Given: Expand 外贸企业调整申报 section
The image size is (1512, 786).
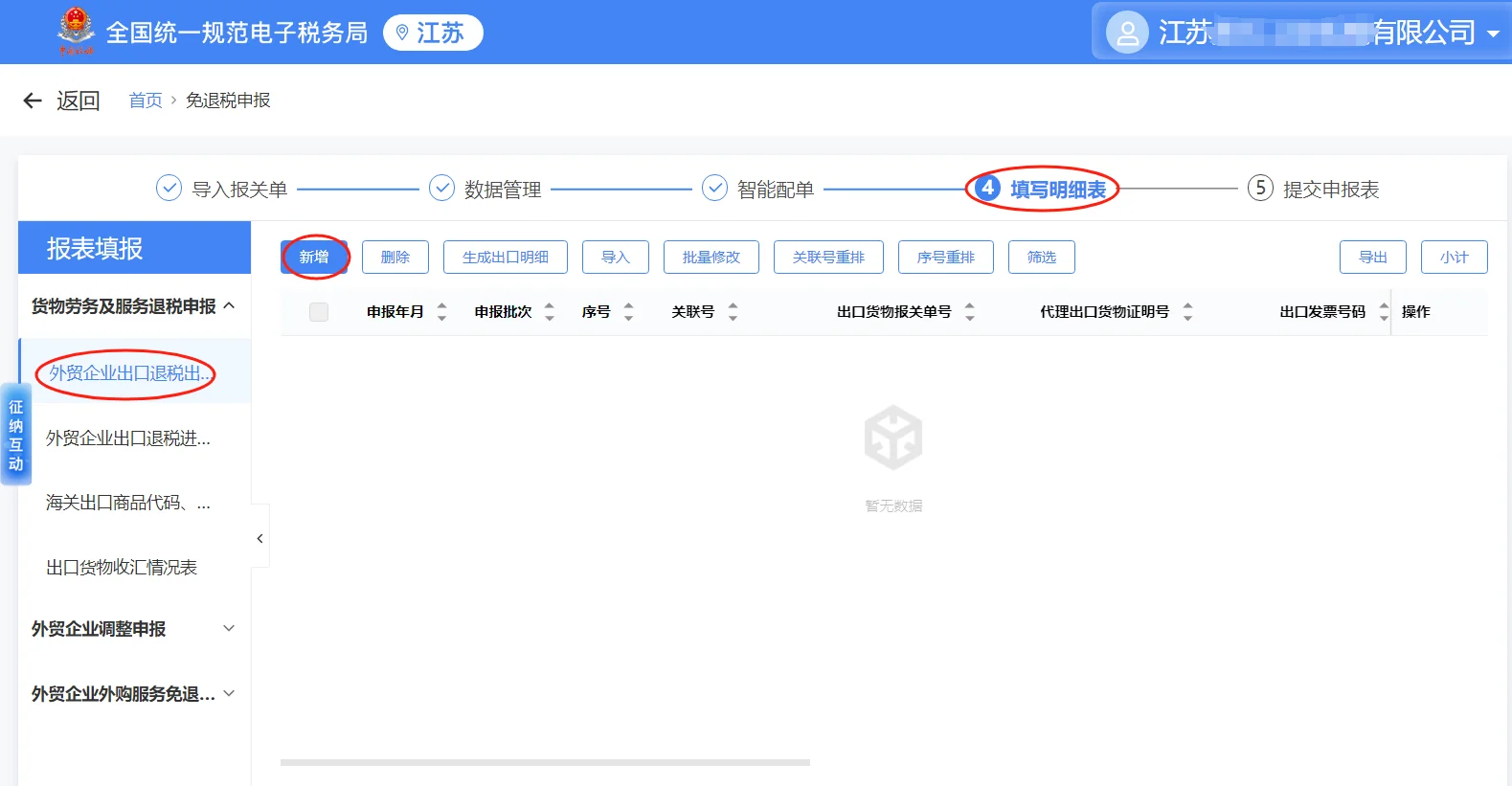Looking at the screenshot, I should coord(229,628).
